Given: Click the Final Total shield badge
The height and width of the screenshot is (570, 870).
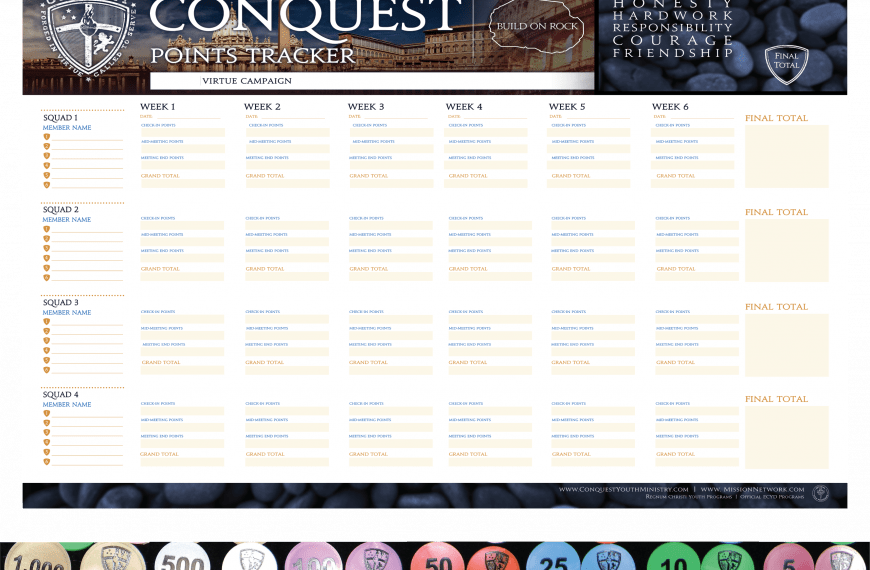Looking at the screenshot, I should (786, 64).
